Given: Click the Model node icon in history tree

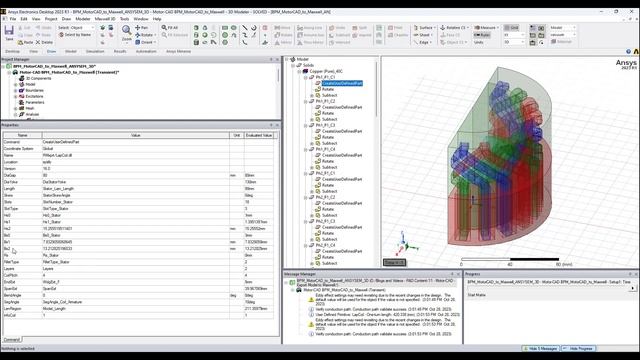Looking at the screenshot, I should 293,59.
